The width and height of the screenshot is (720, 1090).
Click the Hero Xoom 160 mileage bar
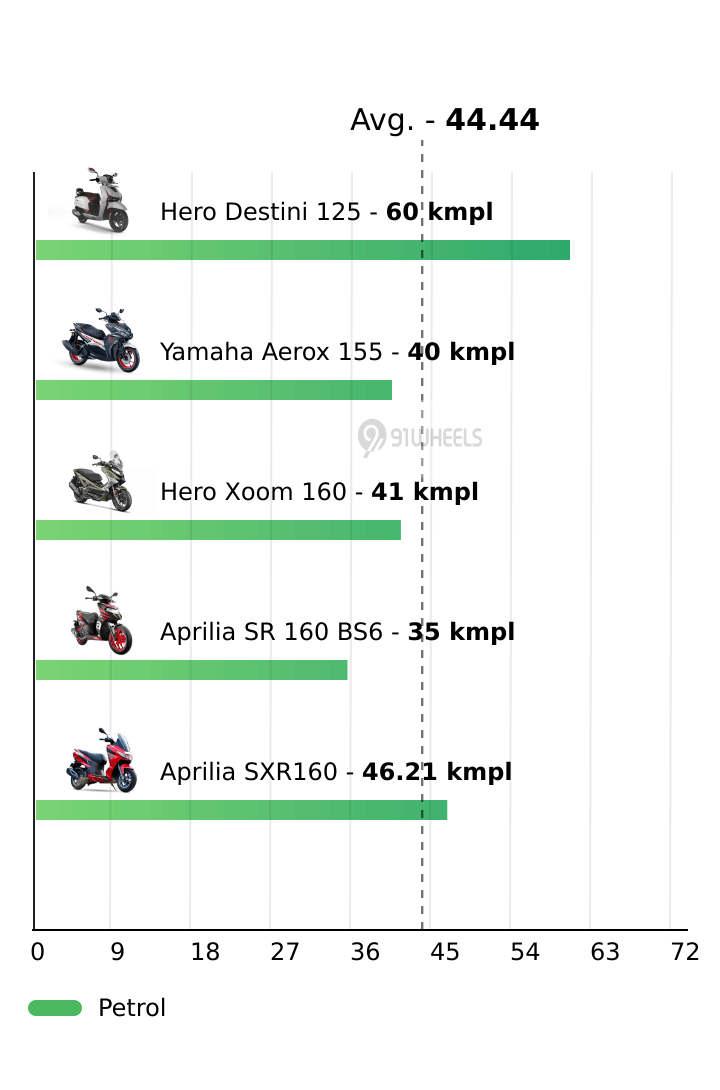click(218, 530)
